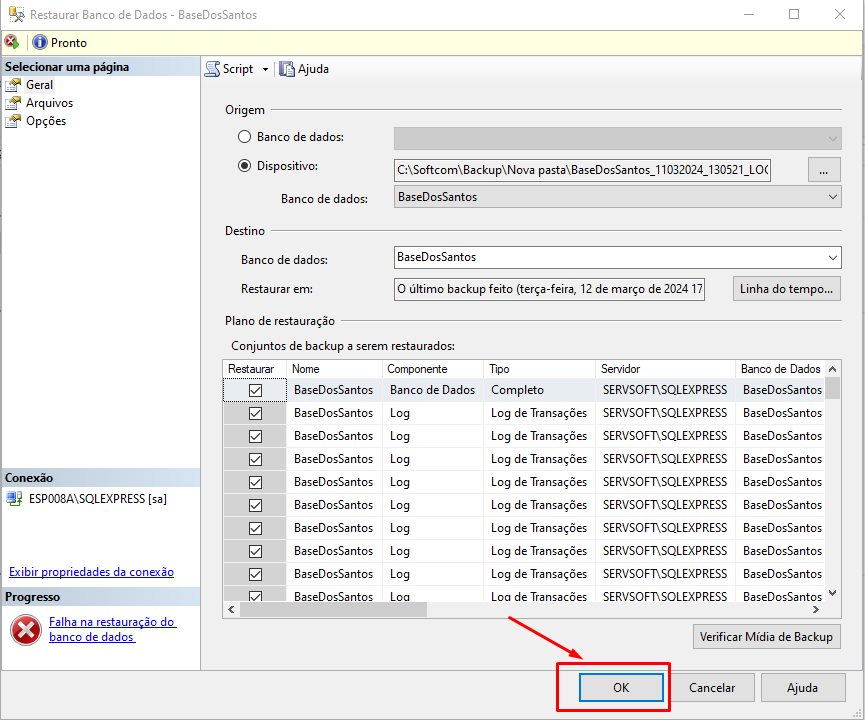865x720 pixels.
Task: Expand the Script dropdown arrow
Action: (x=266, y=69)
